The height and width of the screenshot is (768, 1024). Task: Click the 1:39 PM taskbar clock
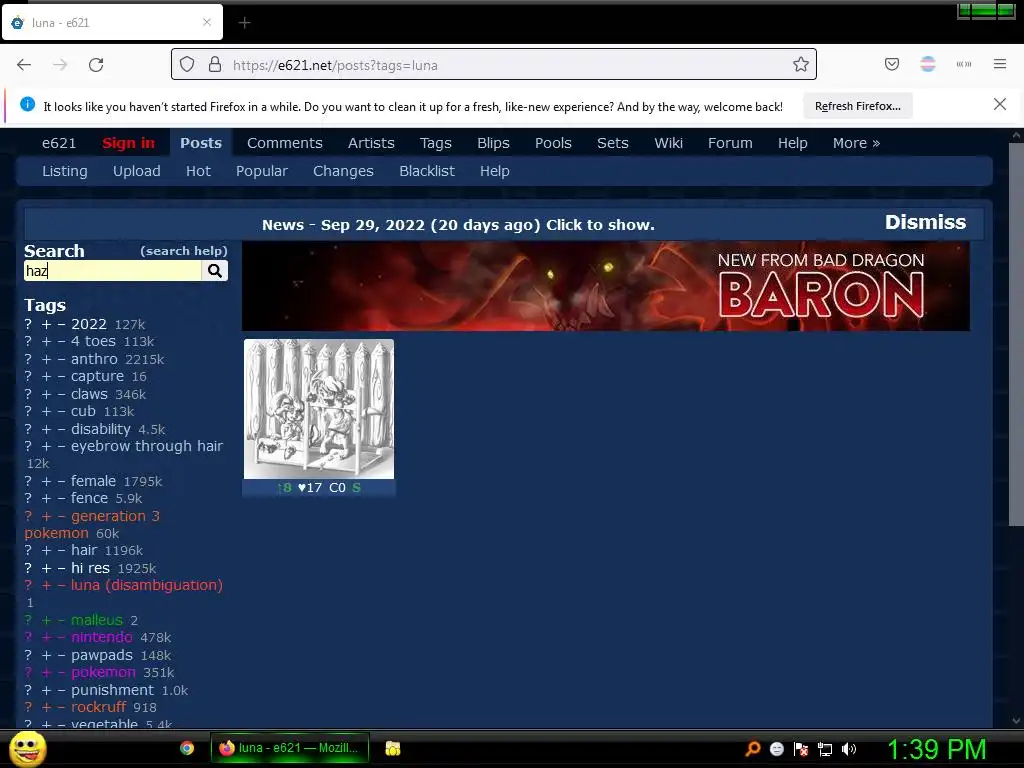[936, 749]
